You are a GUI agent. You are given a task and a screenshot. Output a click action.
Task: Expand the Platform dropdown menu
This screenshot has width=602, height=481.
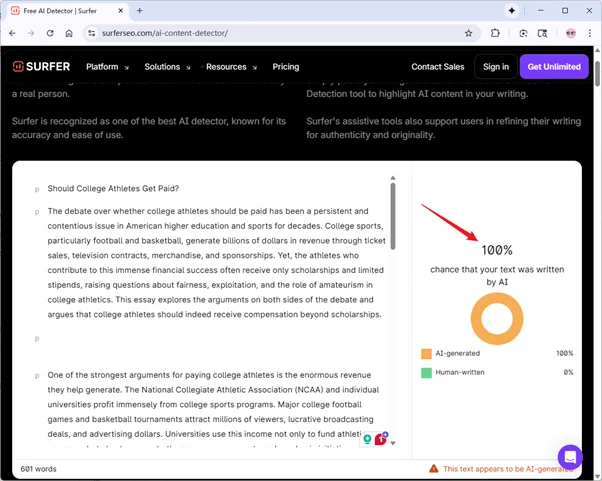(x=108, y=67)
